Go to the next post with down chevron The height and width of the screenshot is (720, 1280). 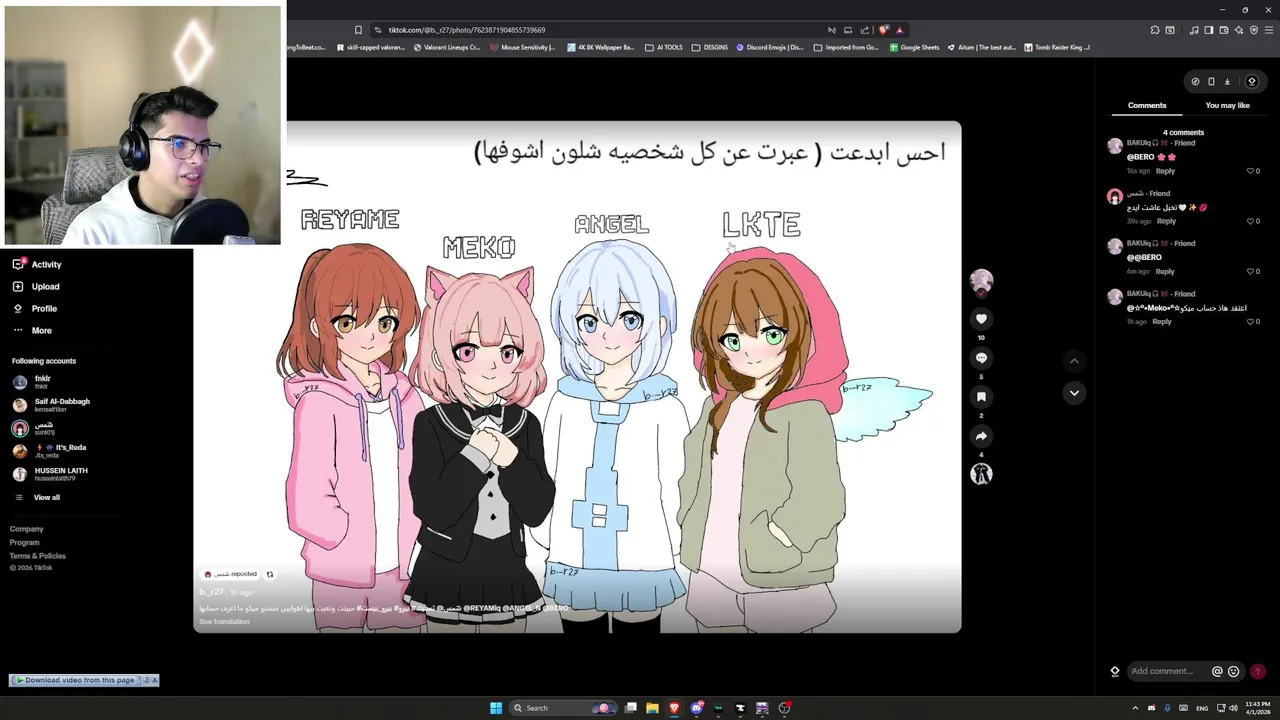pos(1074,393)
